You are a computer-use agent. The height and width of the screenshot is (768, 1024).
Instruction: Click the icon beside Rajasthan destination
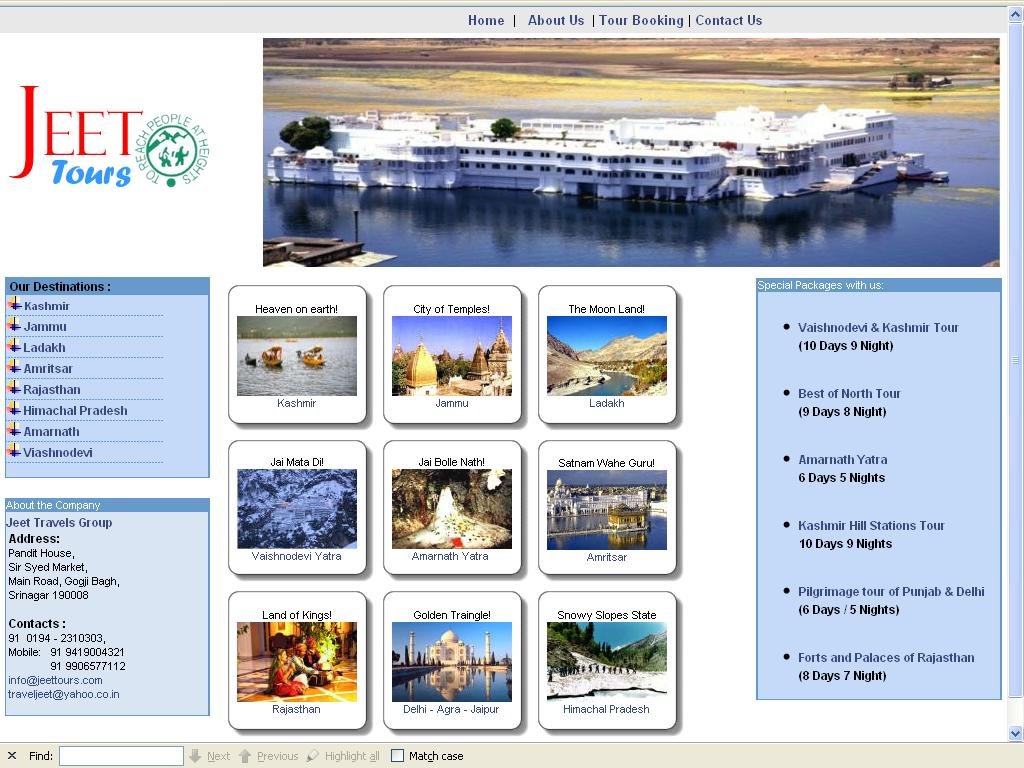(x=14, y=389)
